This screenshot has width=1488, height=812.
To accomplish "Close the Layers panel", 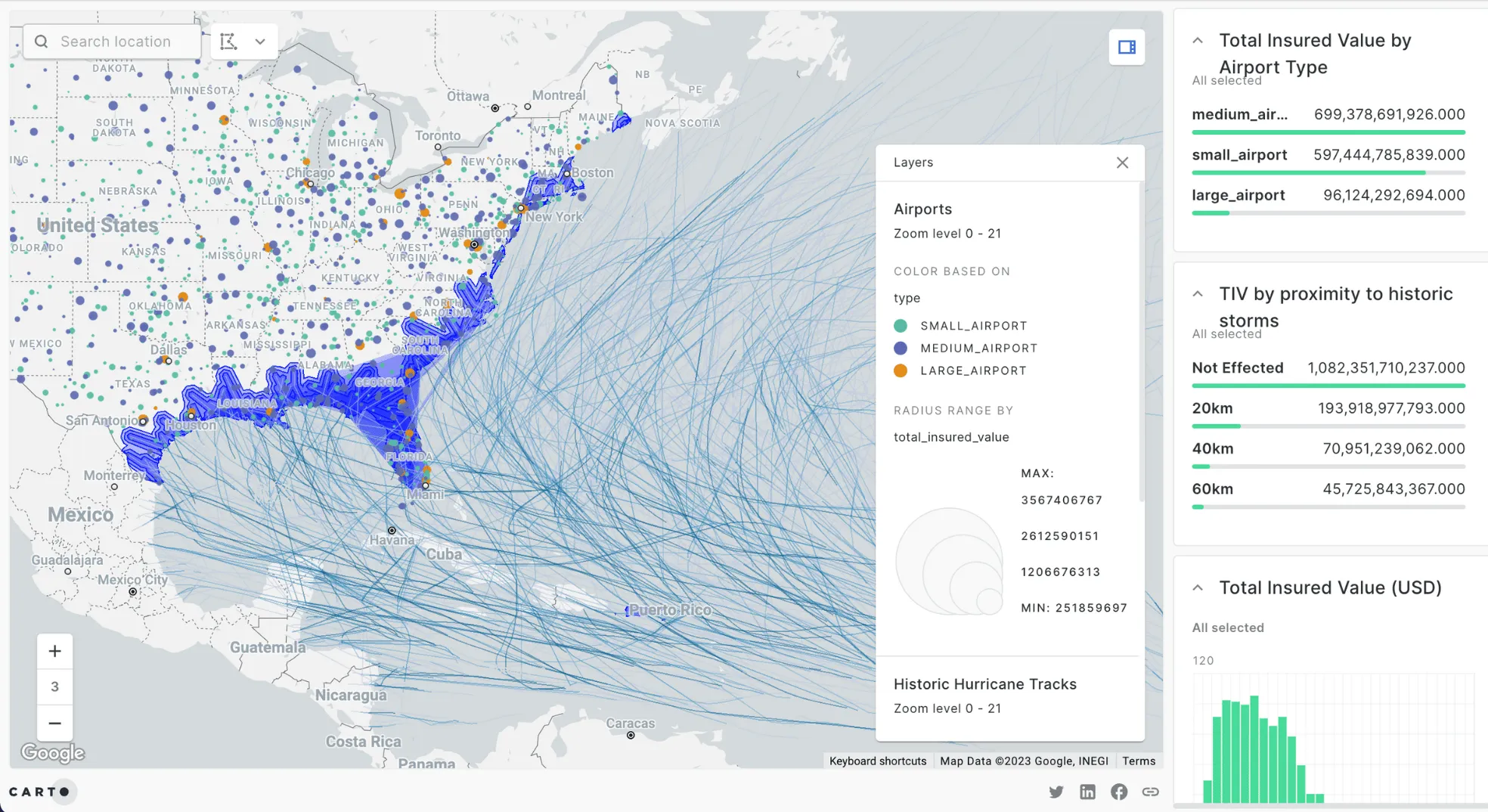I will (x=1122, y=163).
